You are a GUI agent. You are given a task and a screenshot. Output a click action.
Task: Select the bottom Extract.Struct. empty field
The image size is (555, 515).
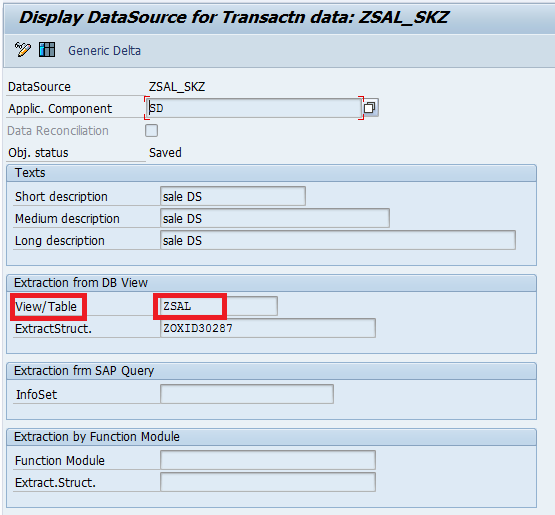click(268, 482)
